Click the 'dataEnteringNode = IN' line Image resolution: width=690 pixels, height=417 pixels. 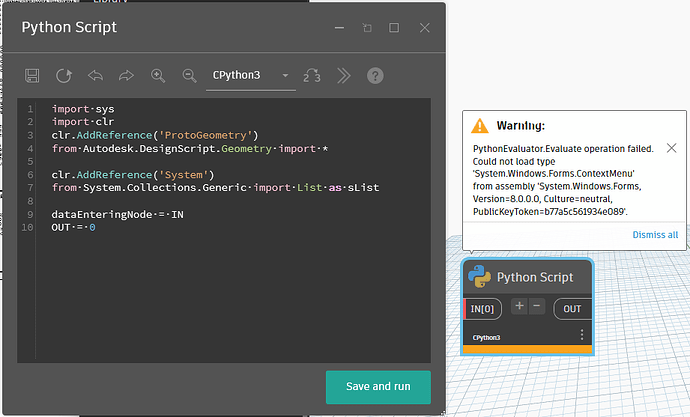(x=117, y=214)
